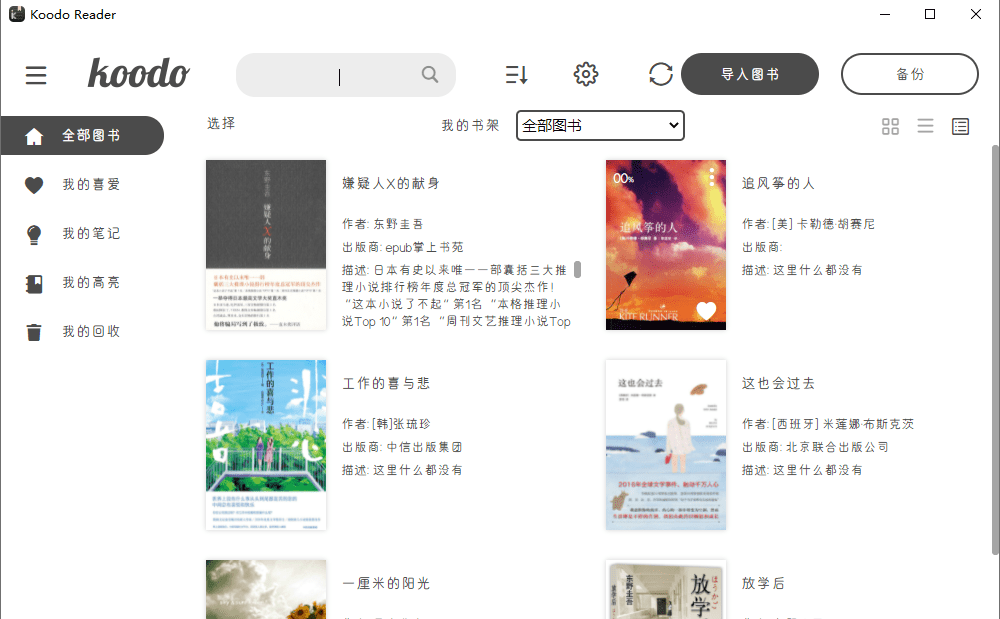Open more options on 追风筝的人 cover
The height and width of the screenshot is (619, 1000).
click(x=712, y=177)
